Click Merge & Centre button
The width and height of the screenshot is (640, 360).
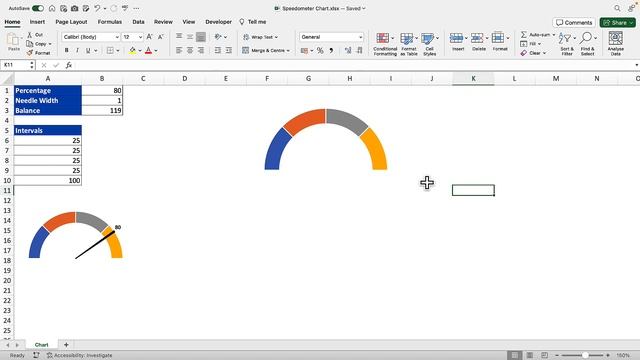(266, 51)
